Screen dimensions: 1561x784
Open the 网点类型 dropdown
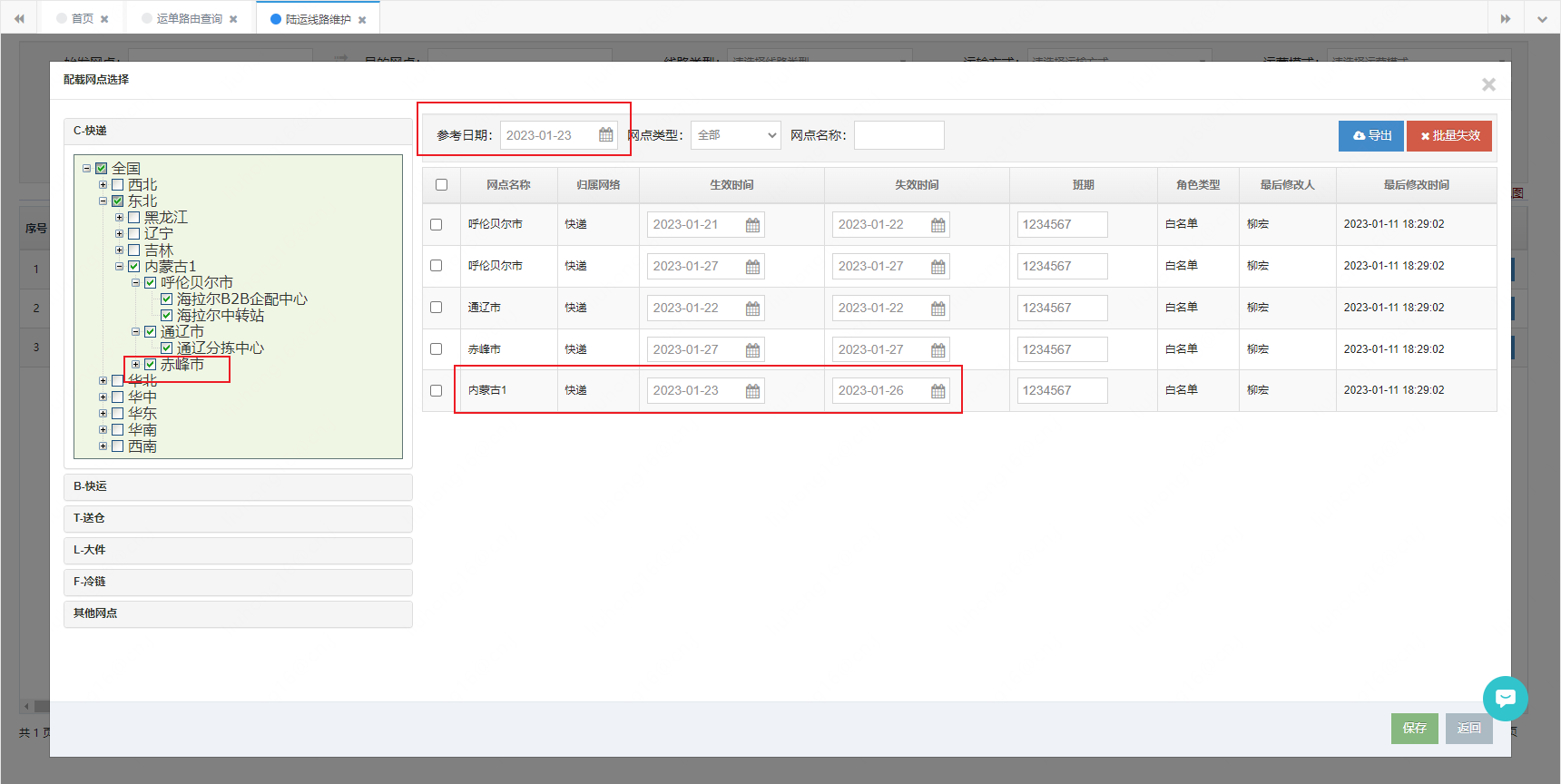735,135
